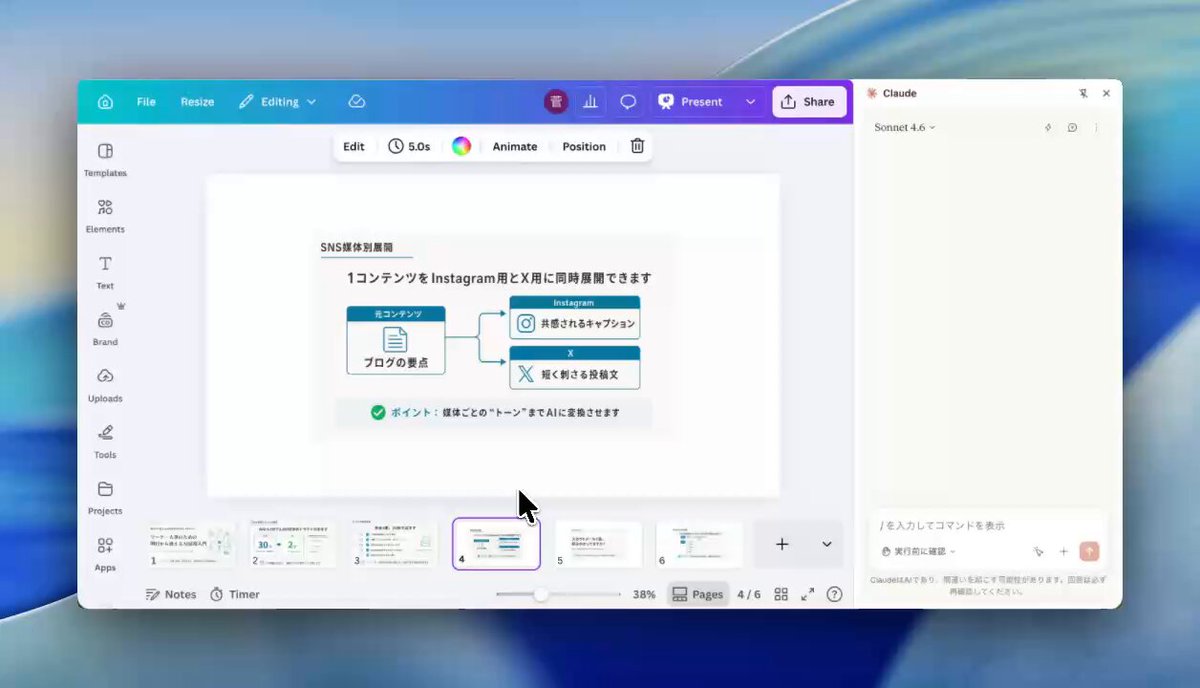Click the ブログの要点 box on slide
Image resolution: width=1200 pixels, height=688 pixels.
(x=396, y=340)
